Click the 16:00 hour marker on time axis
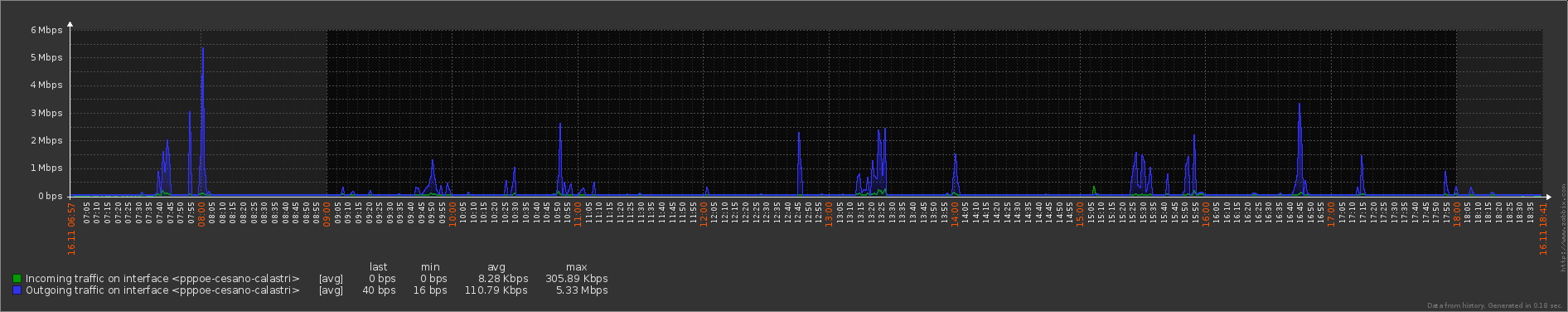This screenshot has width=1568, height=312. (x=1206, y=212)
